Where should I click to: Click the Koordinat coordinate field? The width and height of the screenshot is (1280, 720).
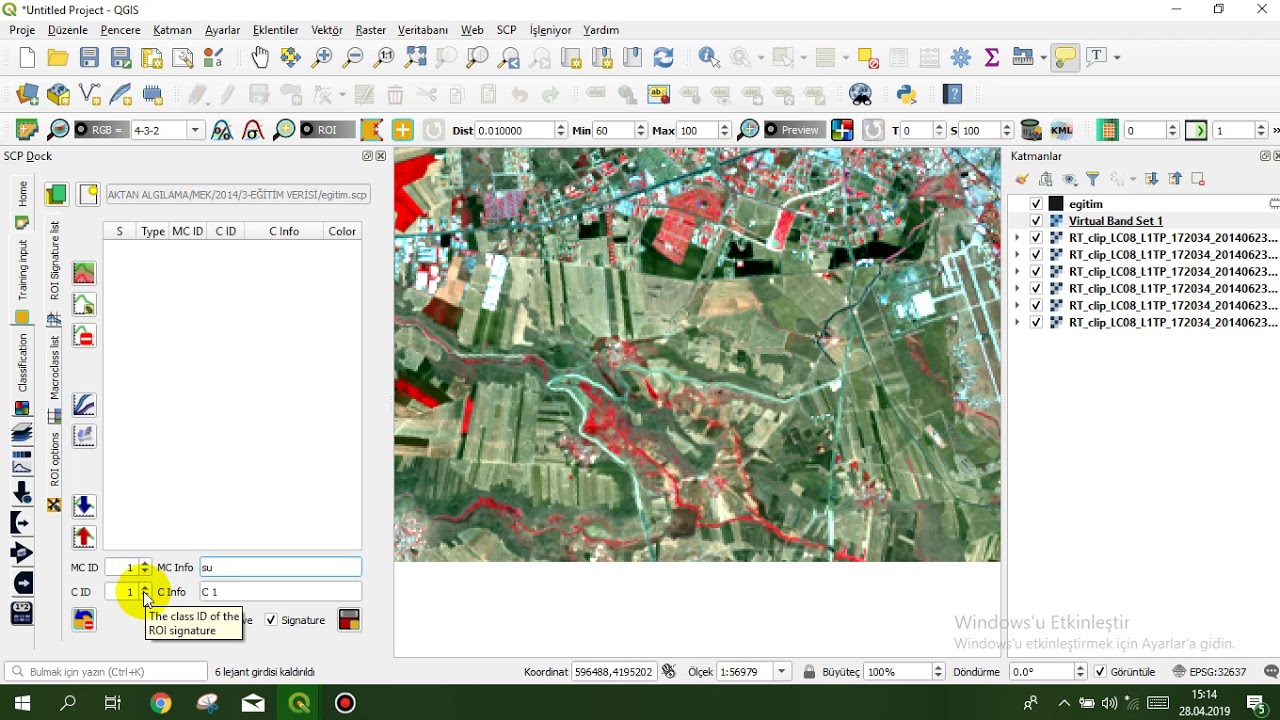tap(614, 672)
